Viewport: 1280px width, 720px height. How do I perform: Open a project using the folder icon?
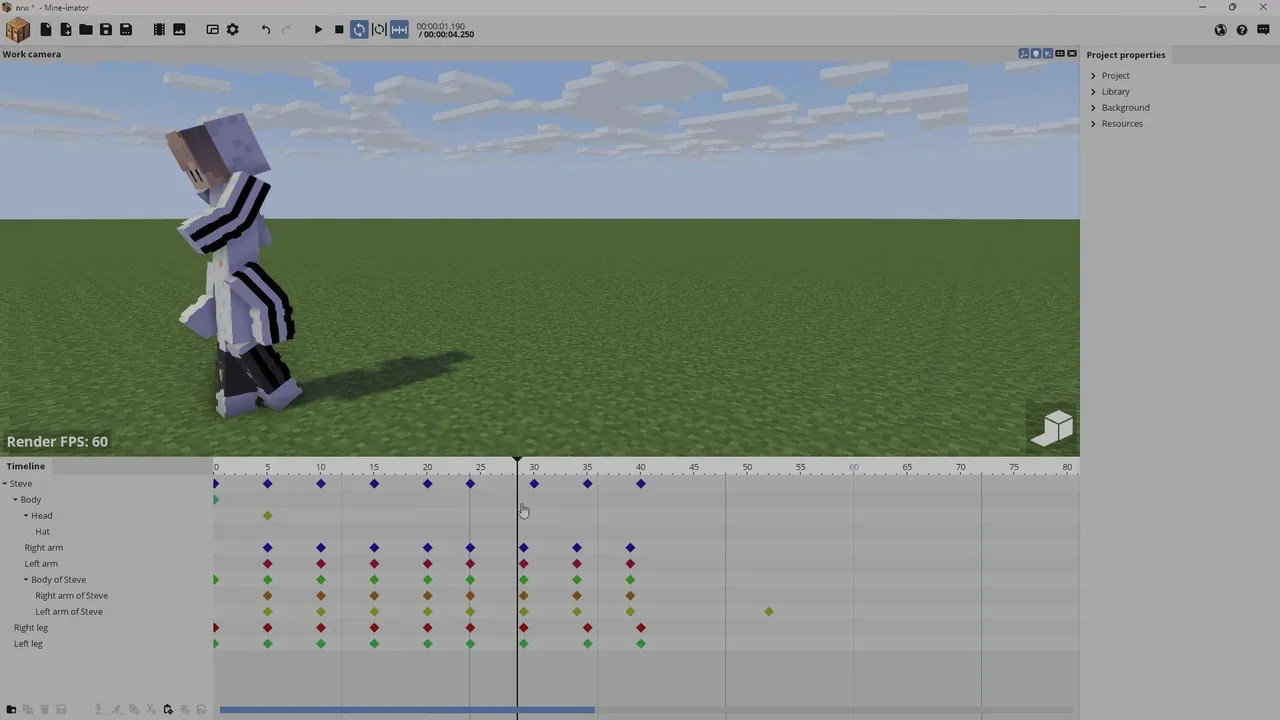click(x=86, y=30)
